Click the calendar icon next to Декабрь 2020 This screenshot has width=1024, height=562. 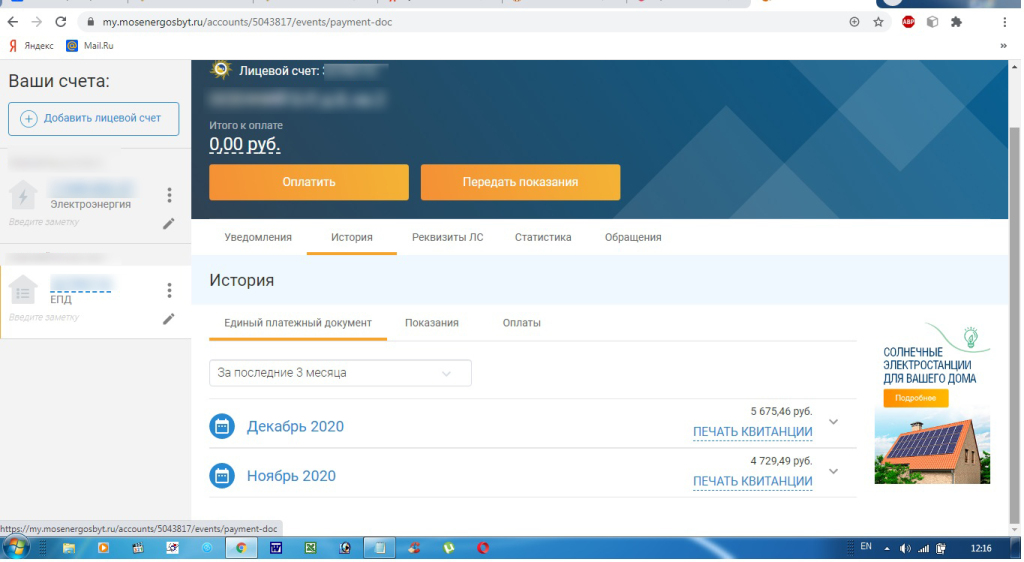pos(221,426)
